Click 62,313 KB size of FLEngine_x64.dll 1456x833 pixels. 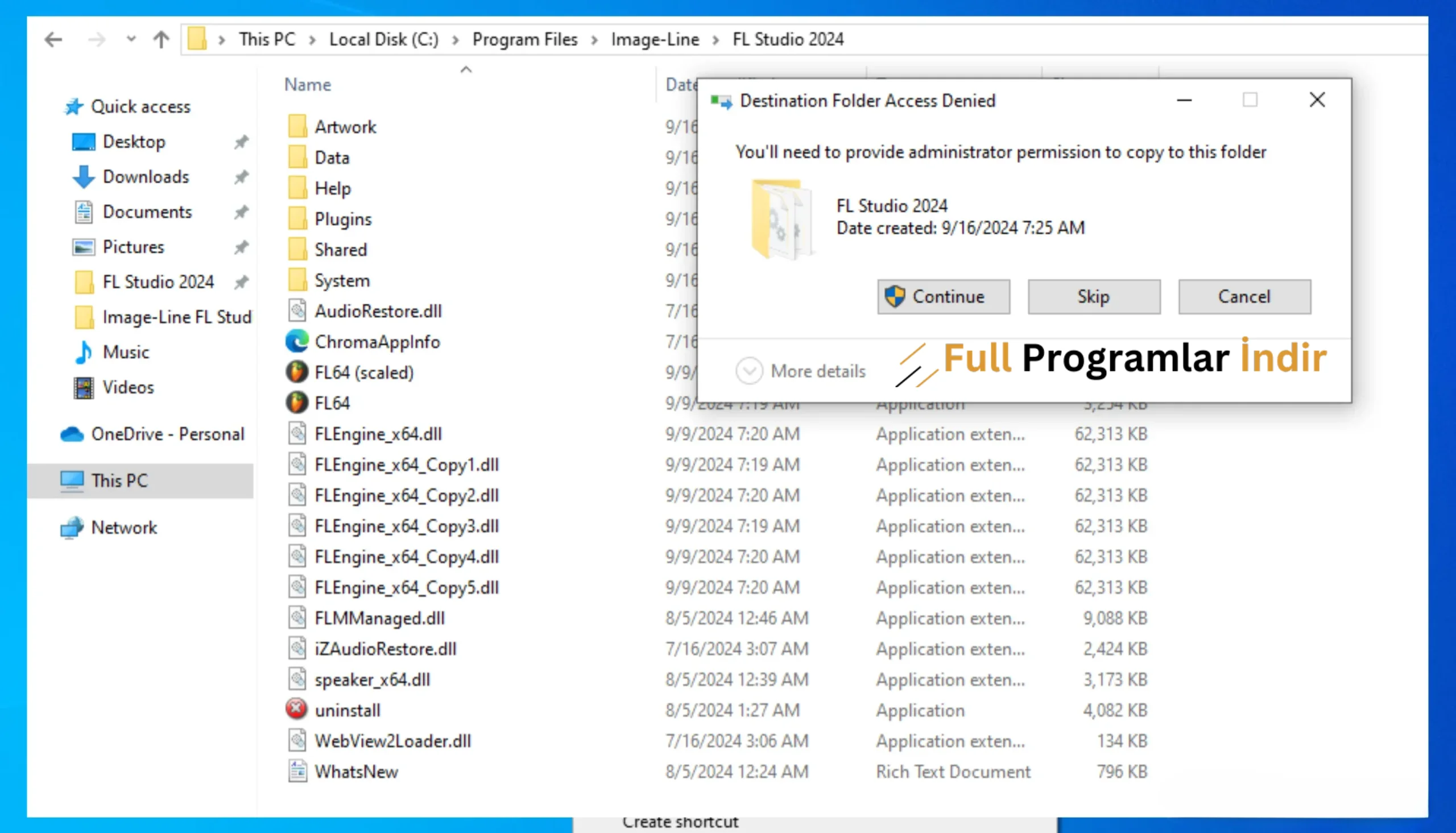pyautogui.click(x=1110, y=434)
